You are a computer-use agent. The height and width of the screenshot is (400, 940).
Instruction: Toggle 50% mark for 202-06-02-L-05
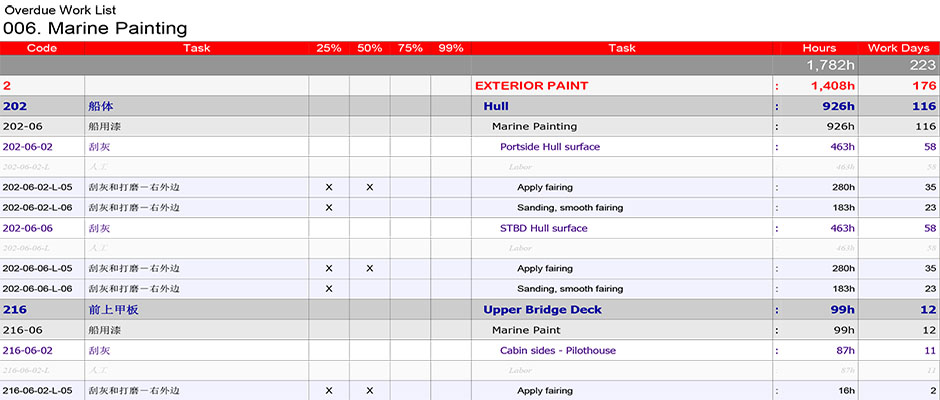[369, 187]
